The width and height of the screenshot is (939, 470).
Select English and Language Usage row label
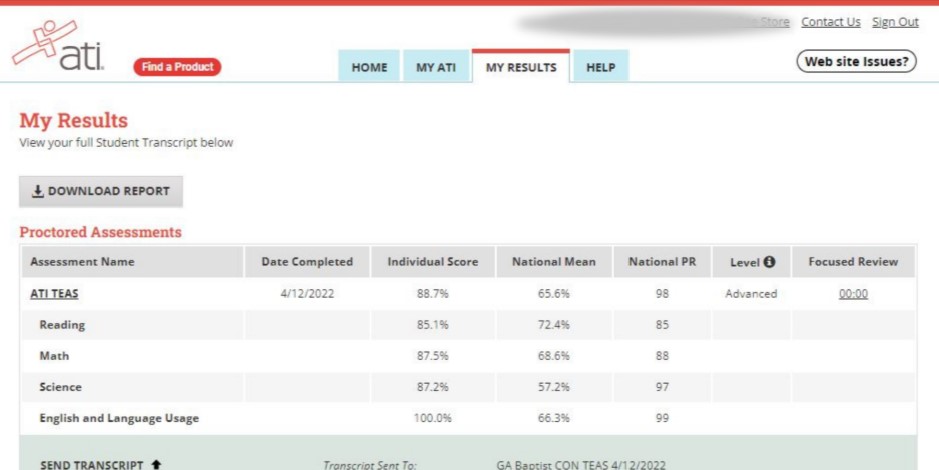pos(119,419)
